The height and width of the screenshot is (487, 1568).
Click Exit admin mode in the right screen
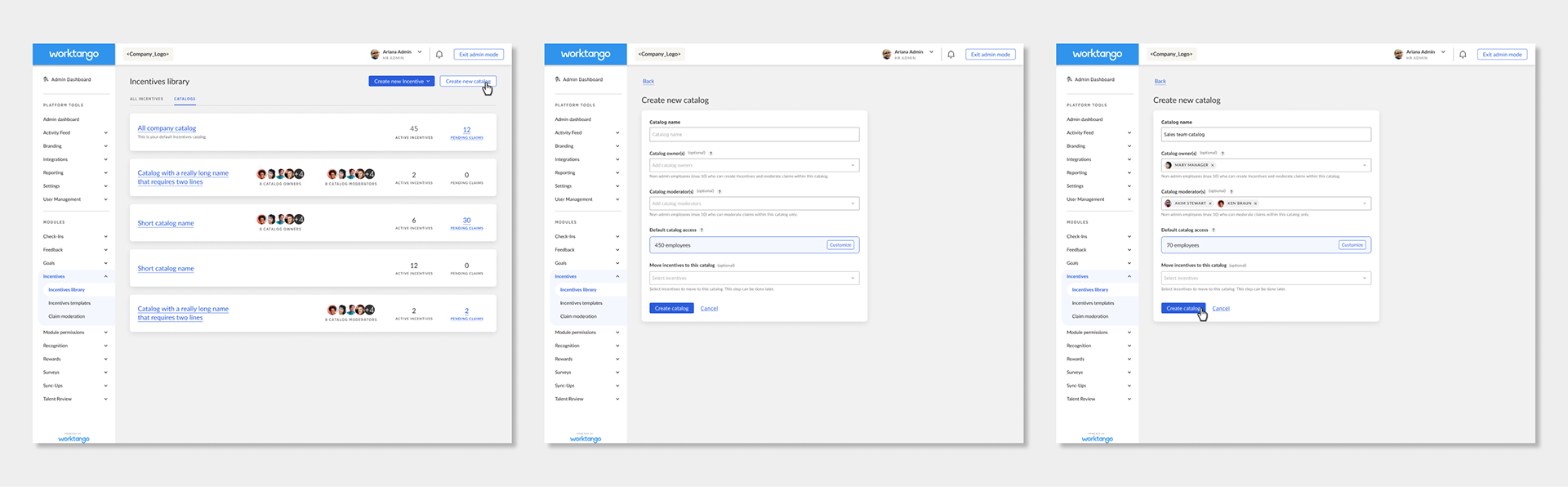coord(1502,55)
